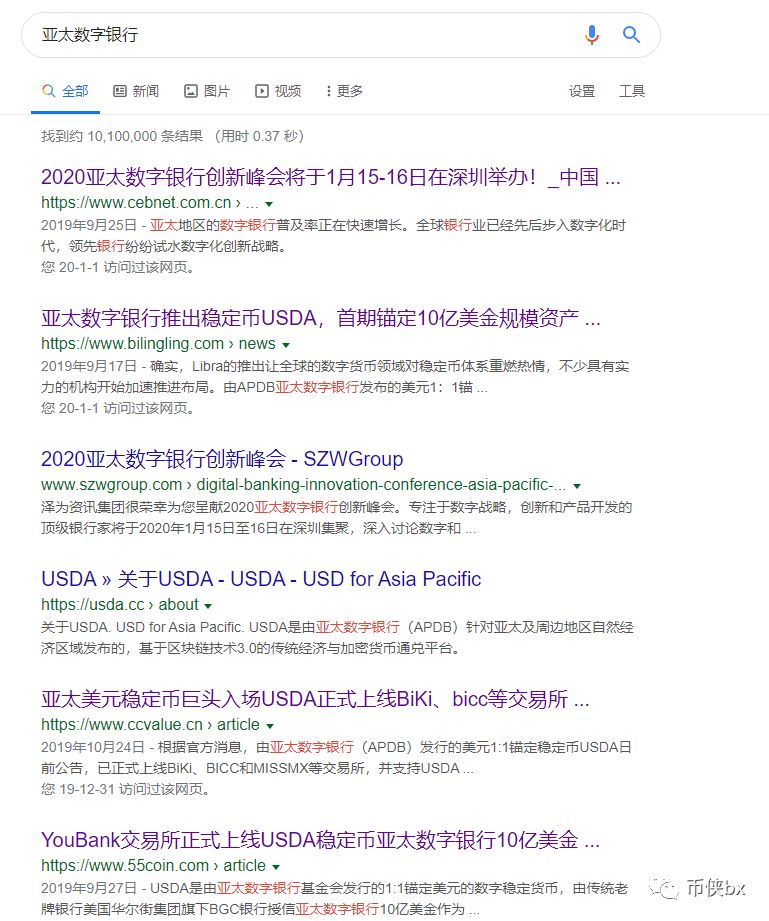The width and height of the screenshot is (769, 921).
Task: Switch to the 图片 results tab
Action: 207,91
